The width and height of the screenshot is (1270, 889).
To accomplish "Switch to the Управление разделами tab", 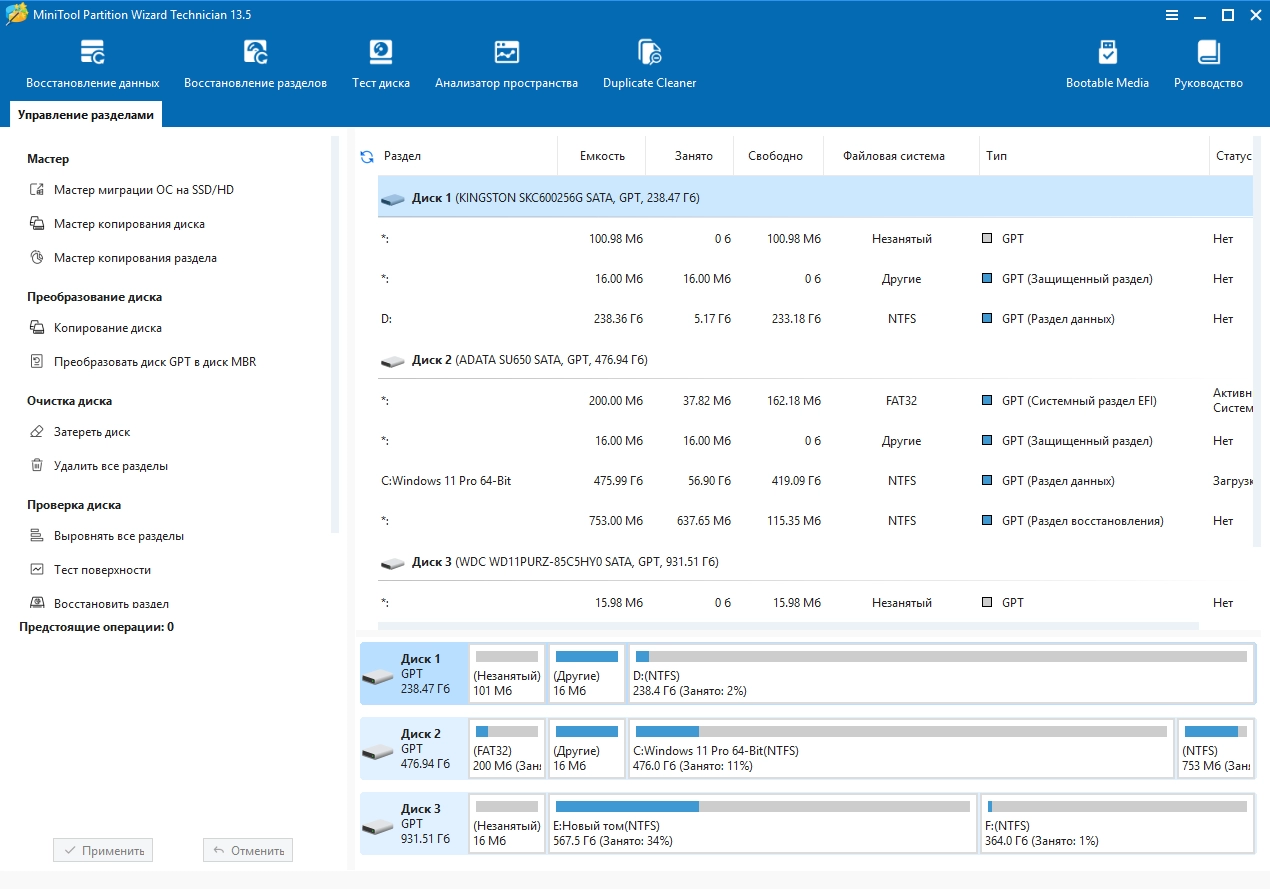I will (86, 115).
